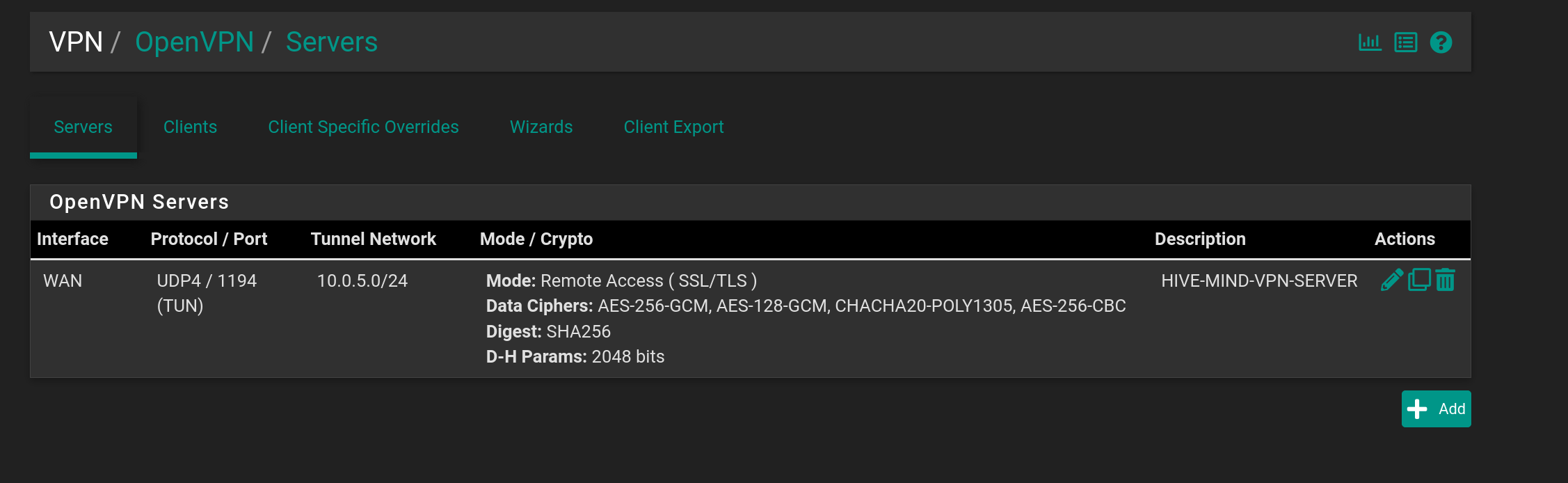Open the OpenVPN breadcrumb link
The height and width of the screenshot is (483, 1568).
195,42
